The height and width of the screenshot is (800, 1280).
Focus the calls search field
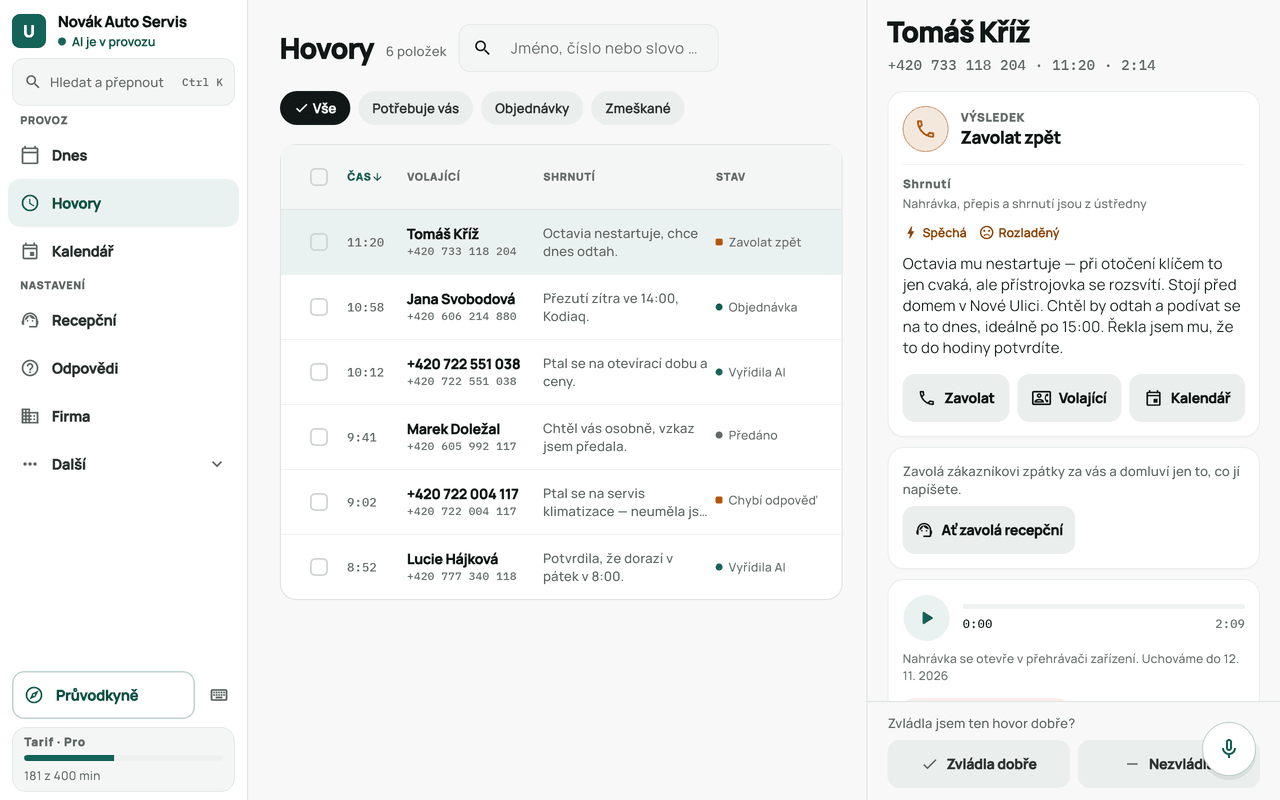pos(588,48)
